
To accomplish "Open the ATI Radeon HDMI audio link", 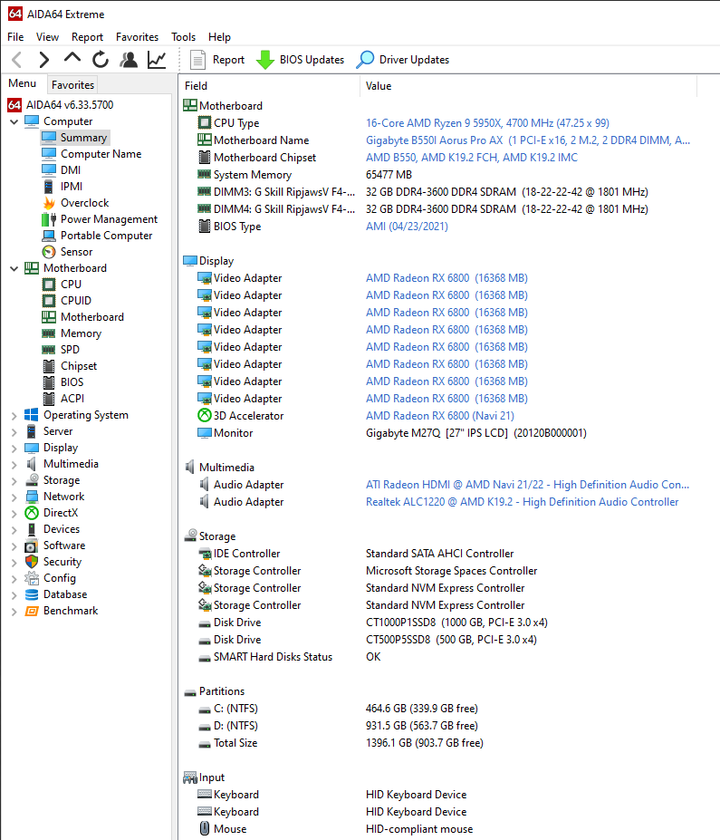I will [x=527, y=485].
